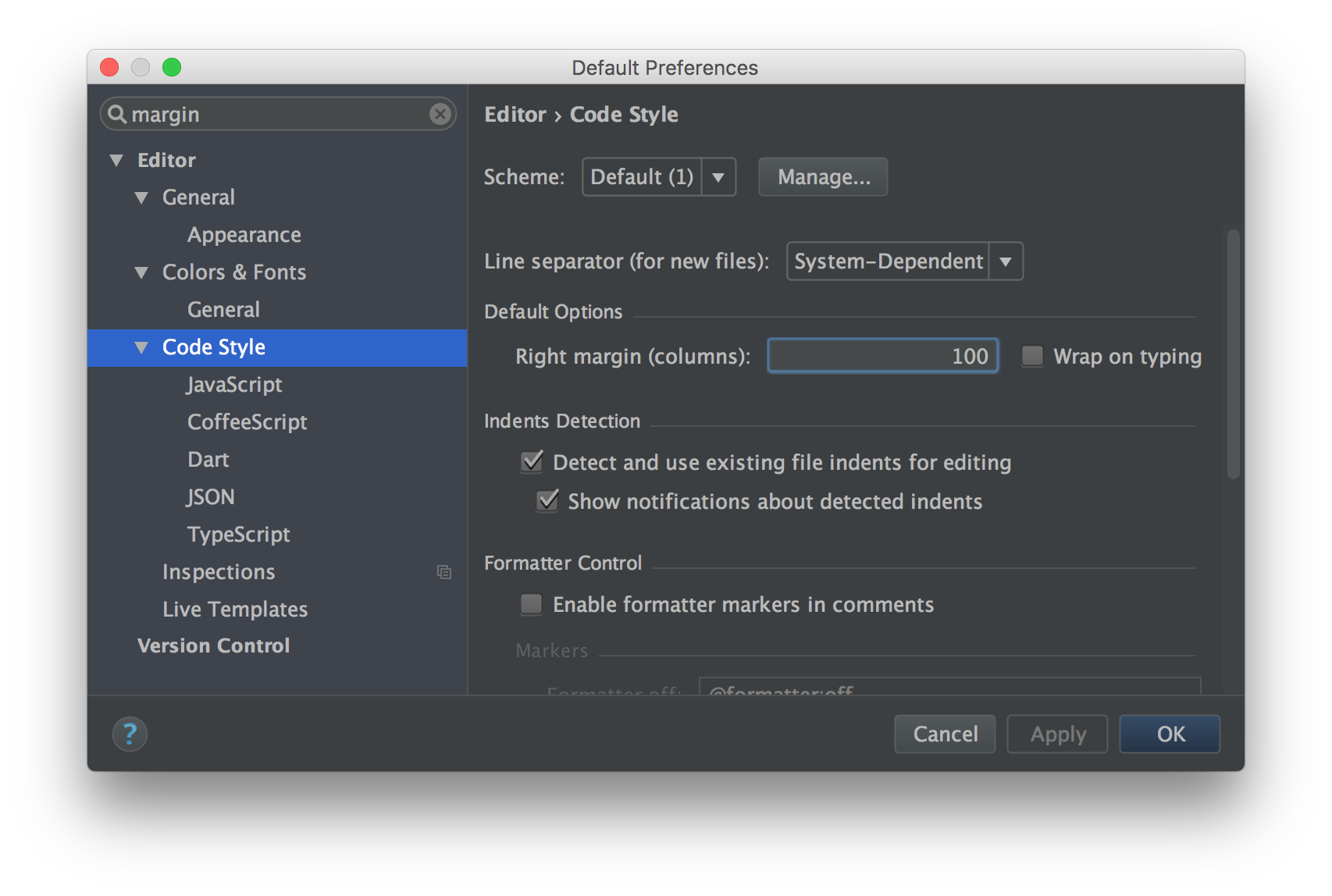Select Appearance in the settings tree
Viewport: 1332px width, 896px height.
tap(244, 235)
